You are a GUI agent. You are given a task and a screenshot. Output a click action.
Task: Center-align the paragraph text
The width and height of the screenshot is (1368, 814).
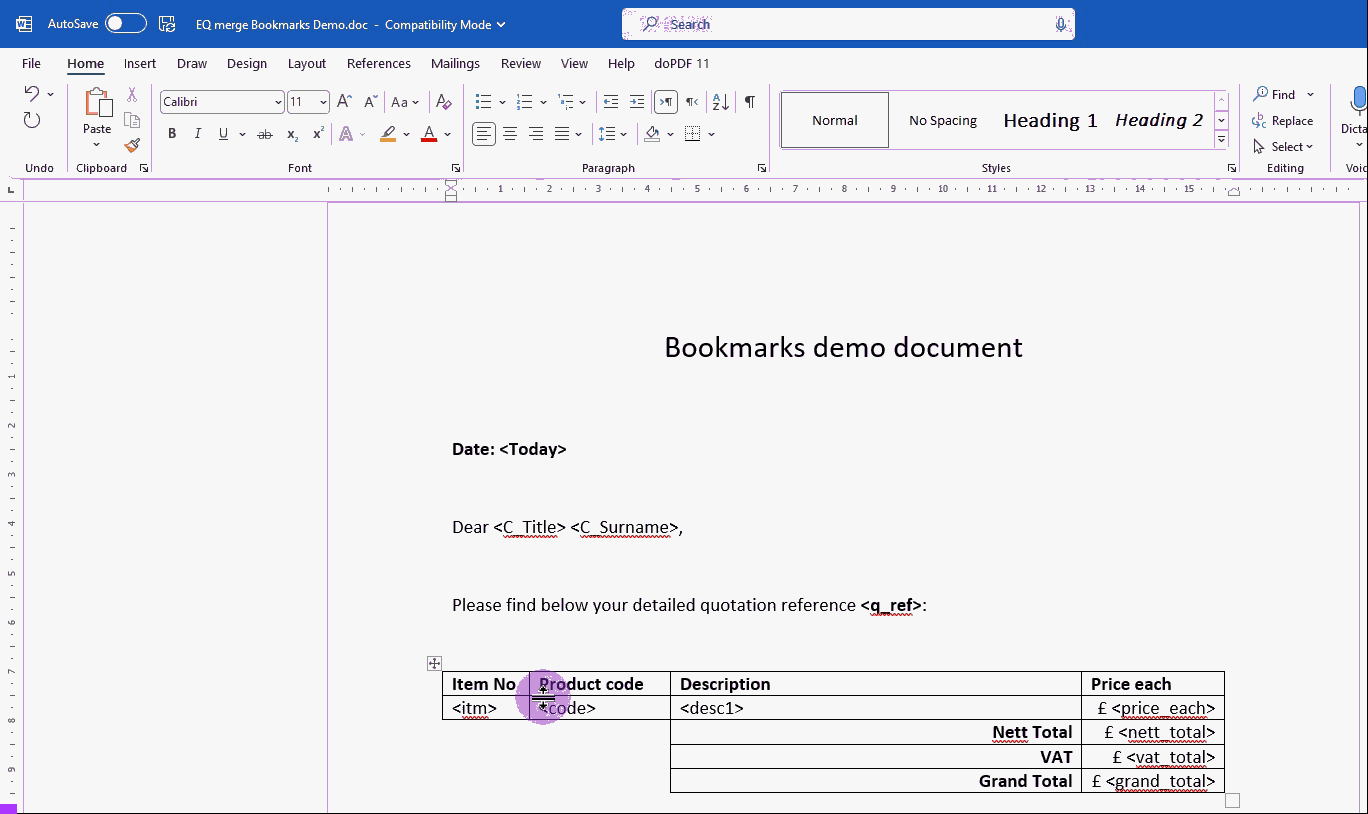[510, 134]
